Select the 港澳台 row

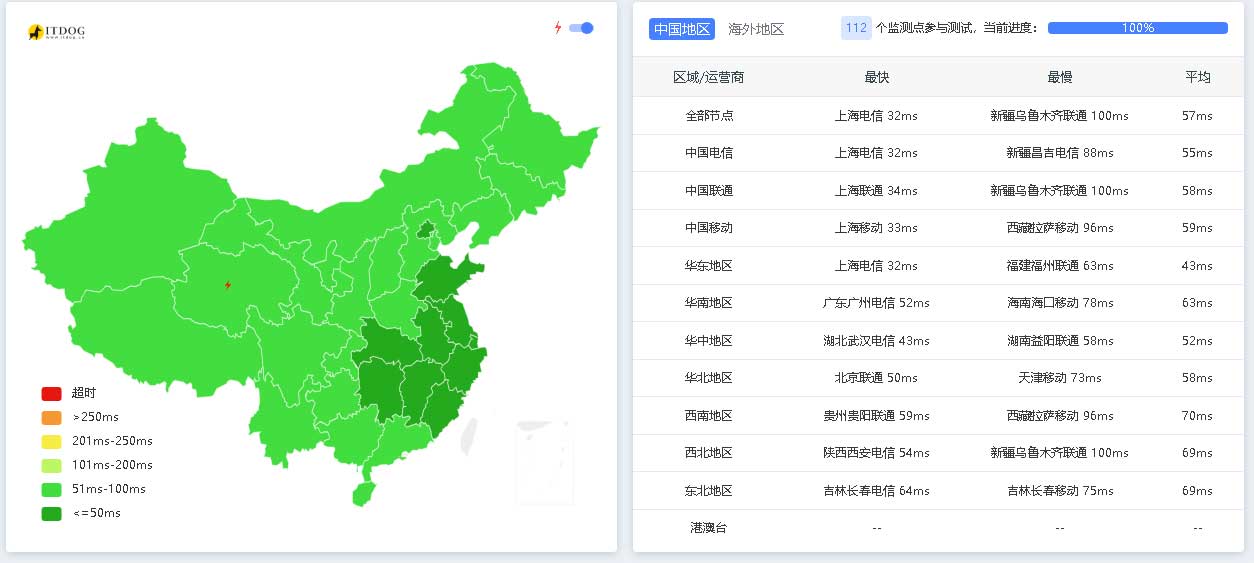coord(938,528)
